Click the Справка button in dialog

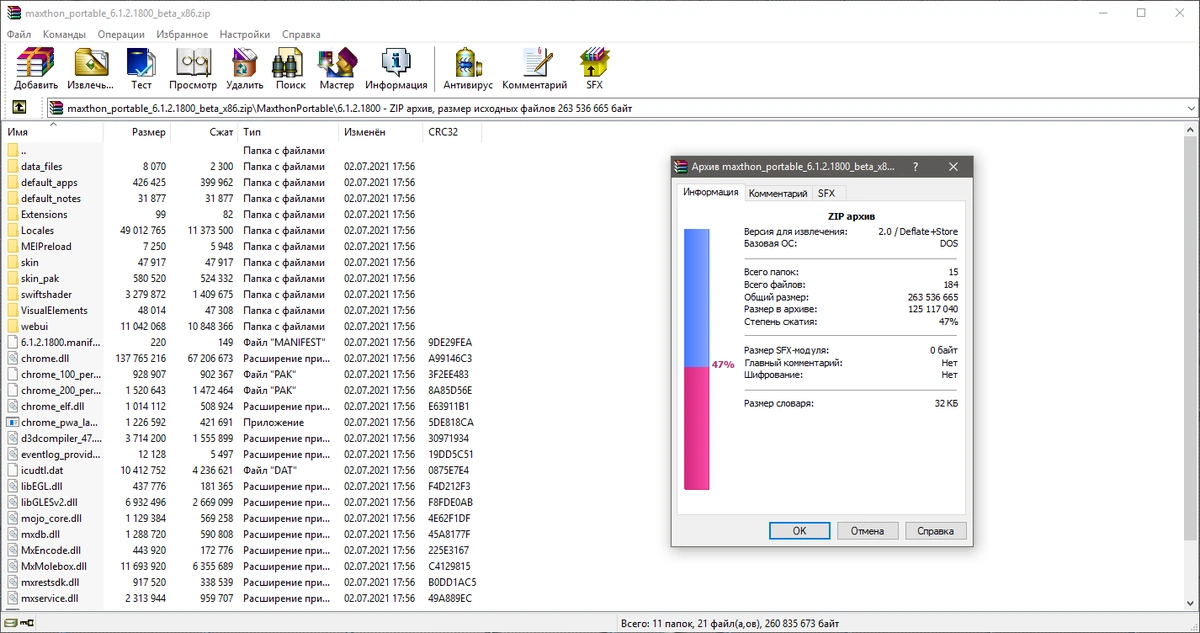tap(935, 531)
